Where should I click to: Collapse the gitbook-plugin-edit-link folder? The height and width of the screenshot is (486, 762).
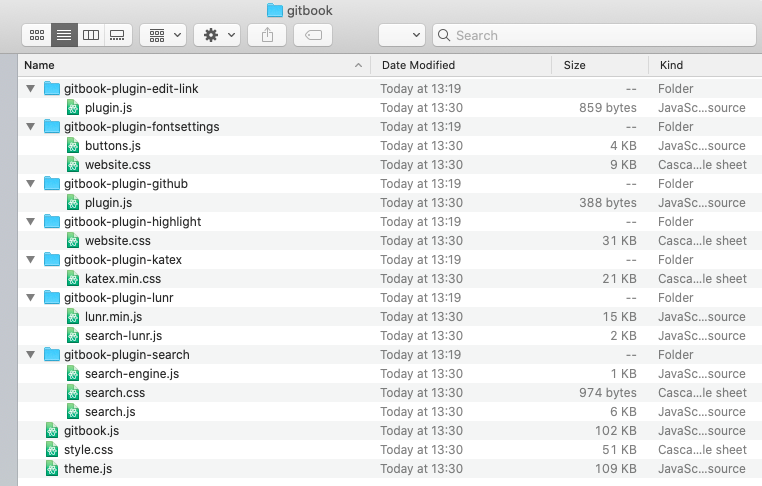tap(31, 88)
